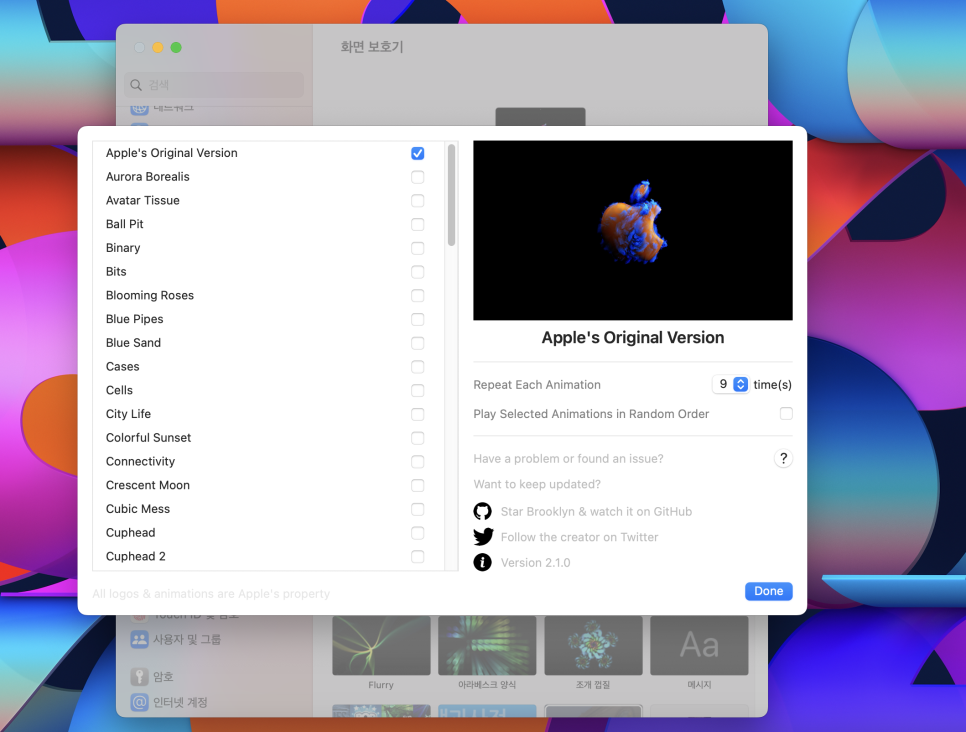Select the Cubic Mess row label
The width and height of the screenshot is (966, 732).
tap(138, 509)
